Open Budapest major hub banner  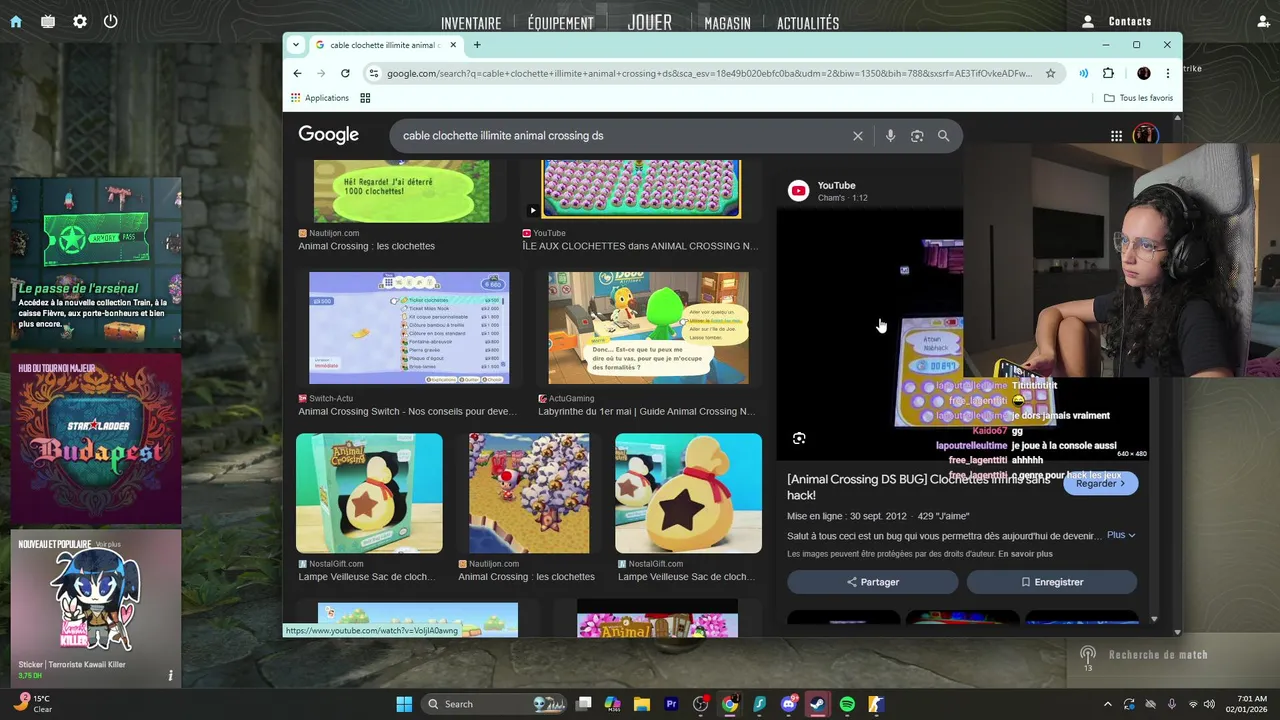(96, 438)
